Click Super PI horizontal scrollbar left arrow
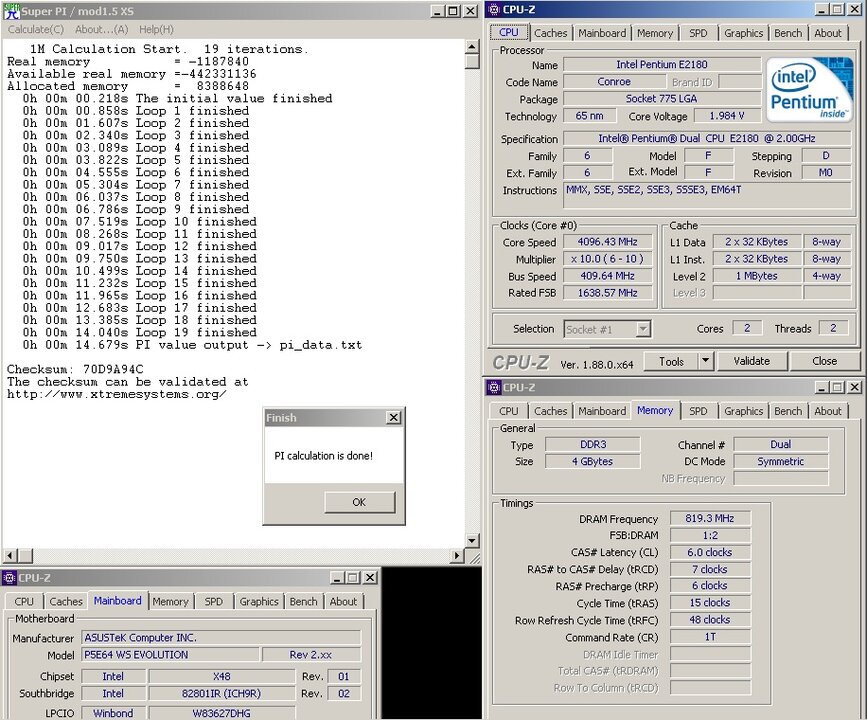 click(9, 555)
